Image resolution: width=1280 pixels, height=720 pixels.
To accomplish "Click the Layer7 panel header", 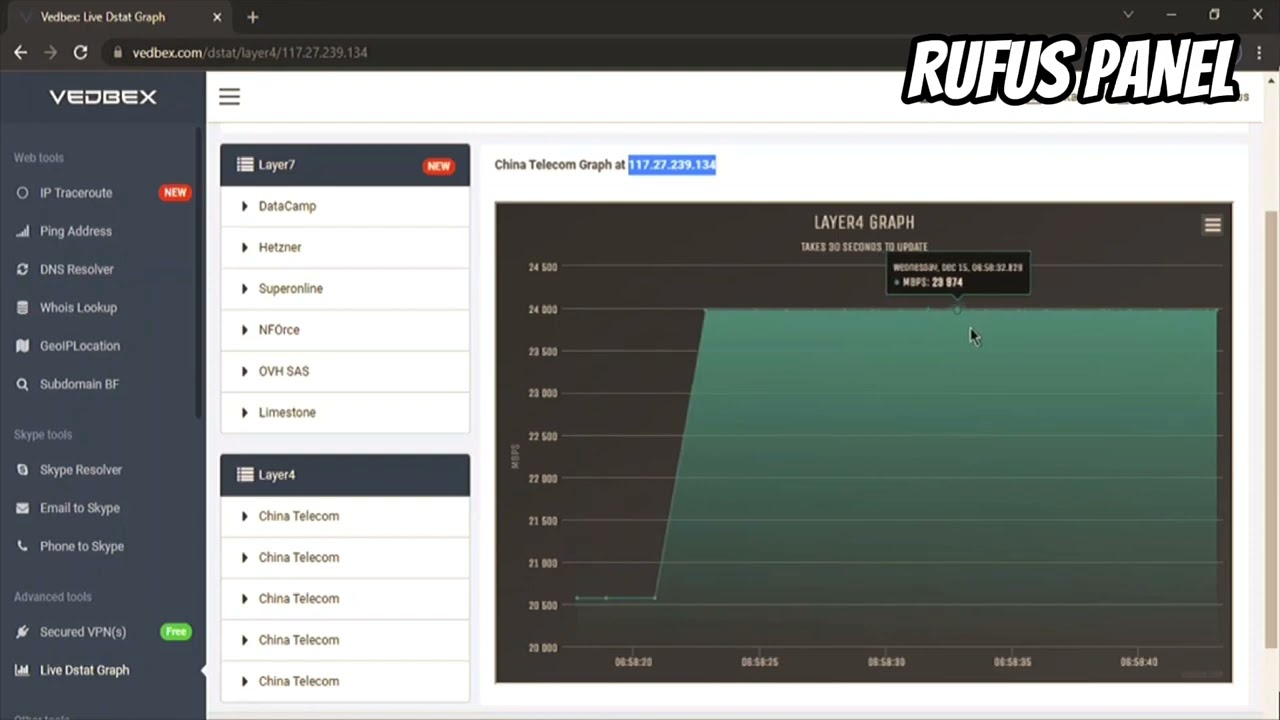I will click(345, 165).
